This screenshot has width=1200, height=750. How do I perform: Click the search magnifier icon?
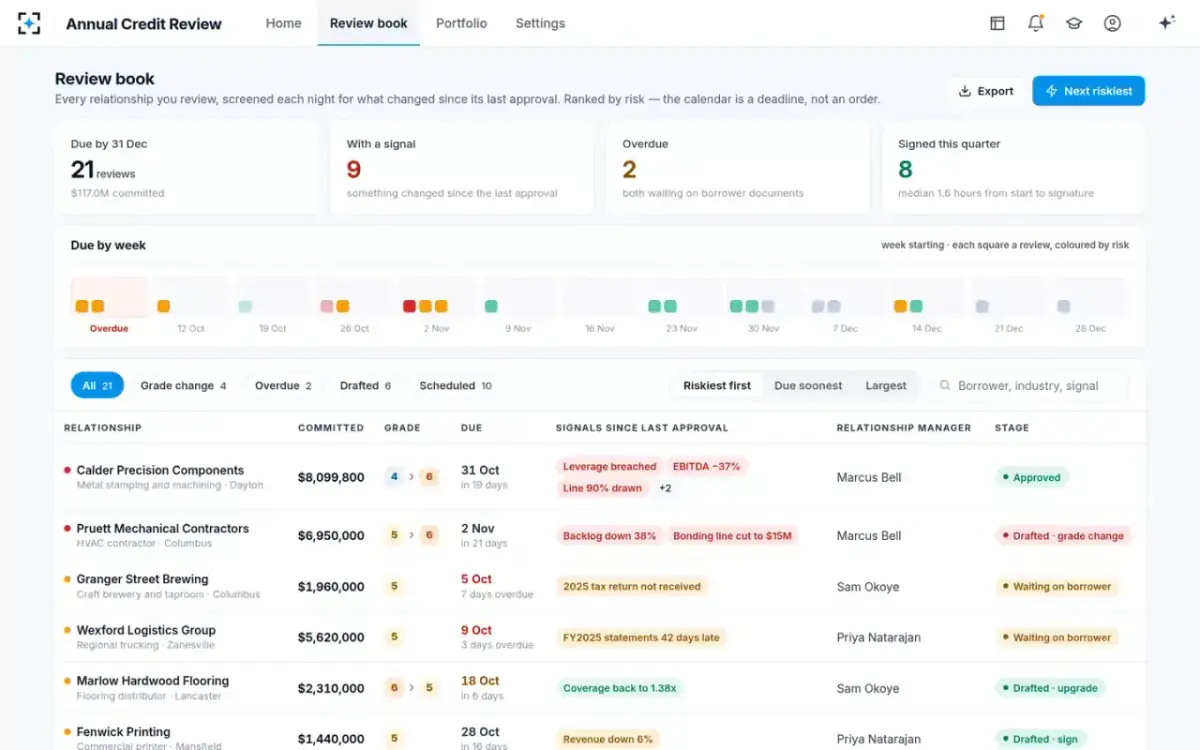pyautogui.click(x=945, y=386)
